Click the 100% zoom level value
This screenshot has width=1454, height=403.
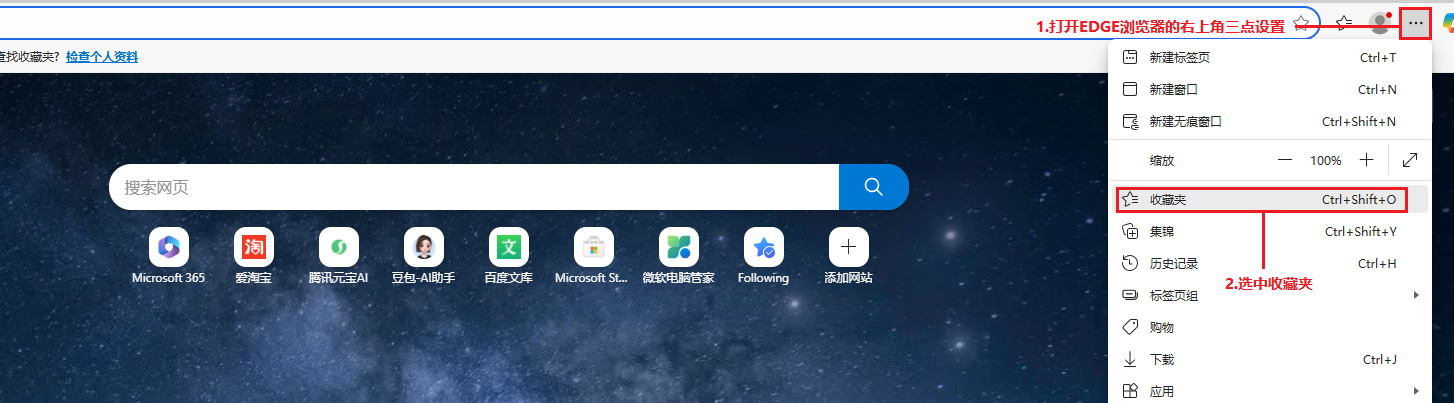1326,160
